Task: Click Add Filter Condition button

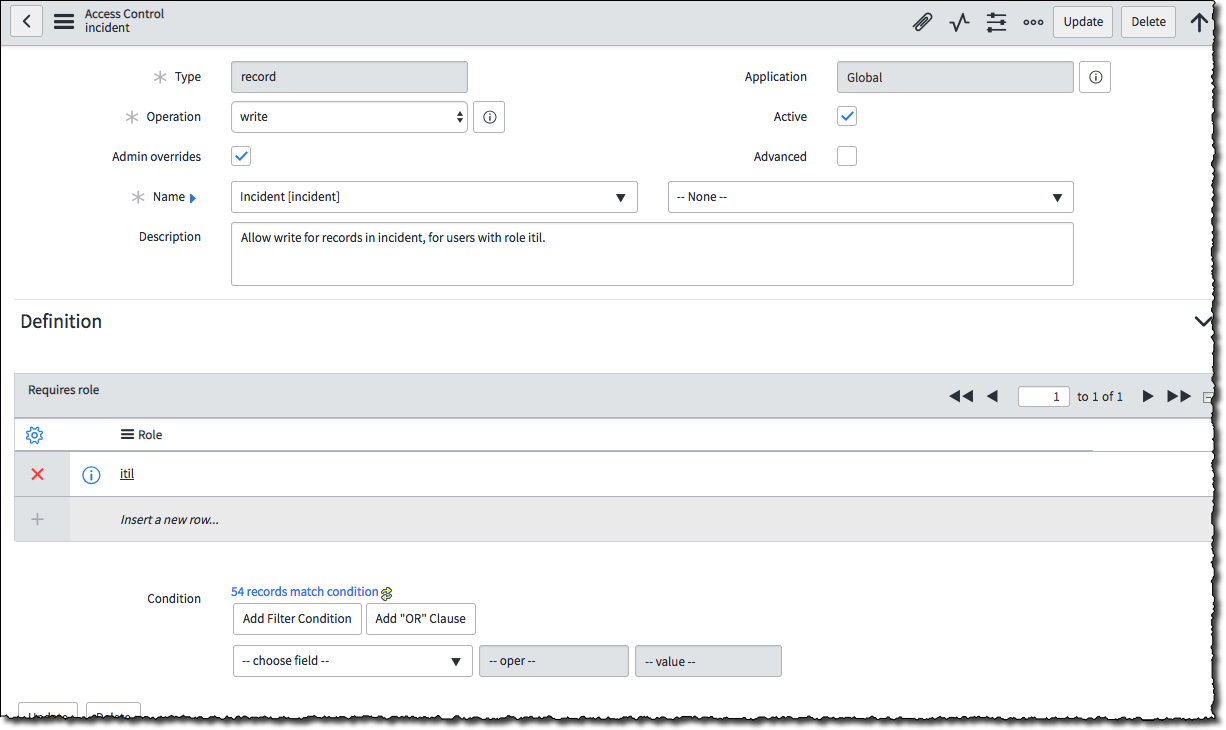Action: coord(297,619)
